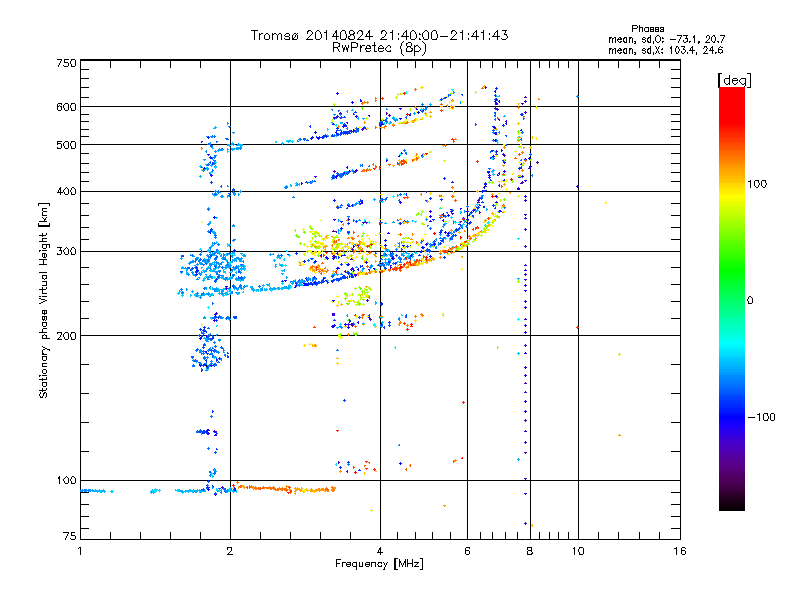Click the "400" height axis tick label
800x600 pixels.
click(66, 192)
